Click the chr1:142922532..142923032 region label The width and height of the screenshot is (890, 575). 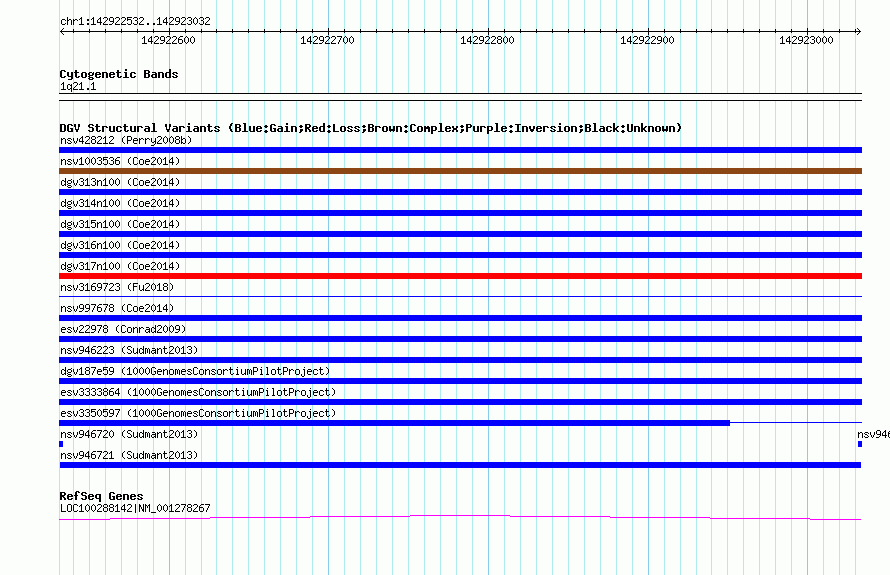click(x=135, y=21)
